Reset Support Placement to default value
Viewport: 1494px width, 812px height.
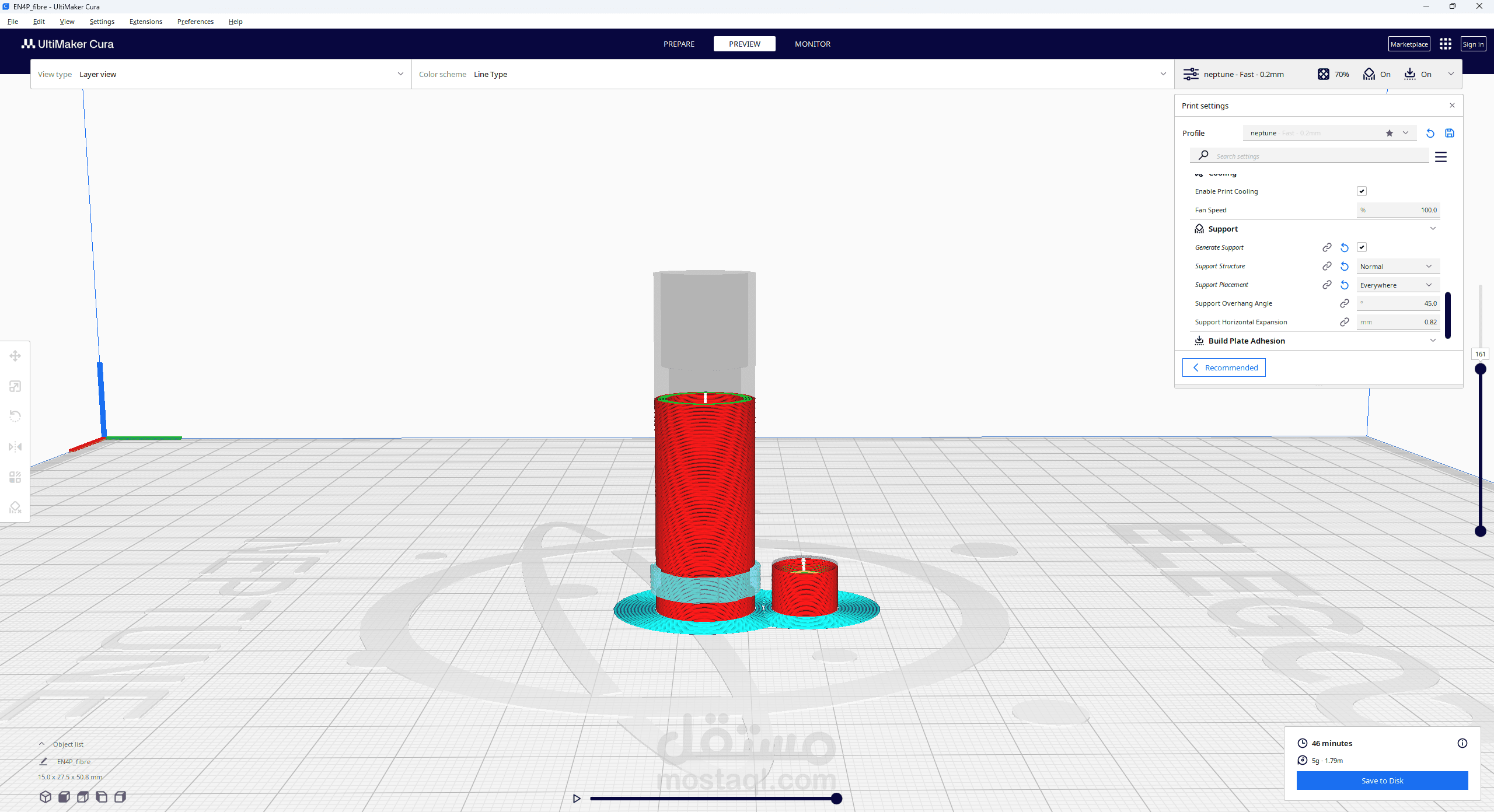click(x=1345, y=285)
